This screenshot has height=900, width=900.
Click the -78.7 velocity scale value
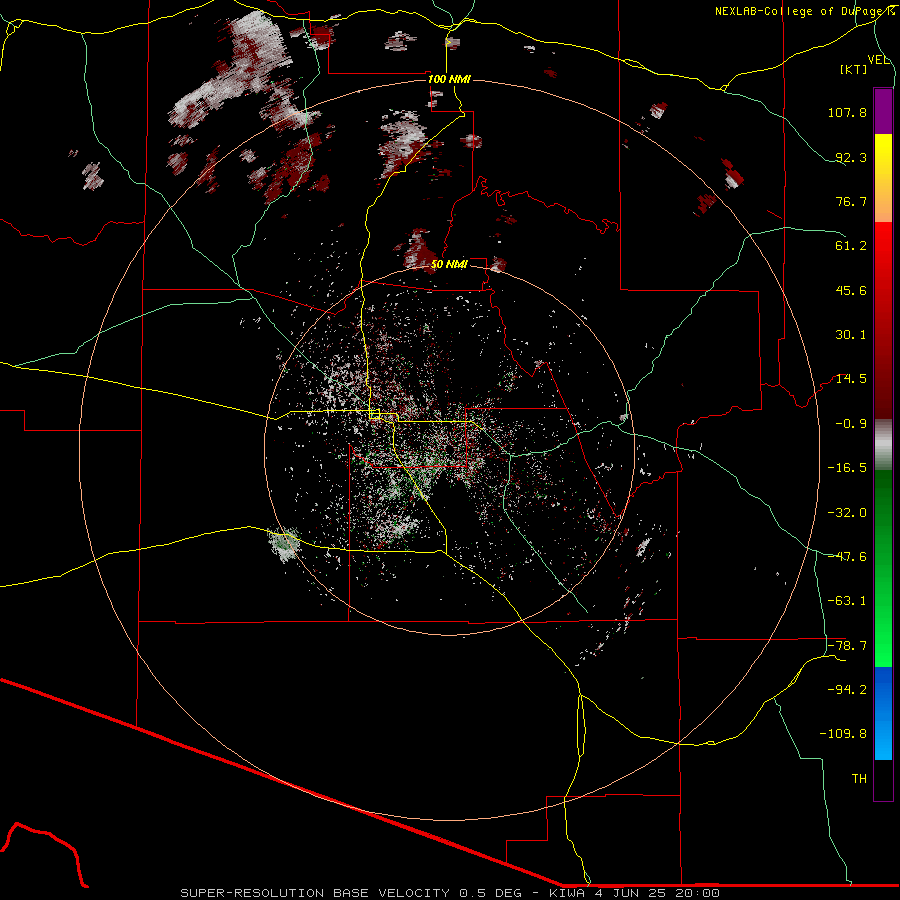pyautogui.click(x=847, y=646)
